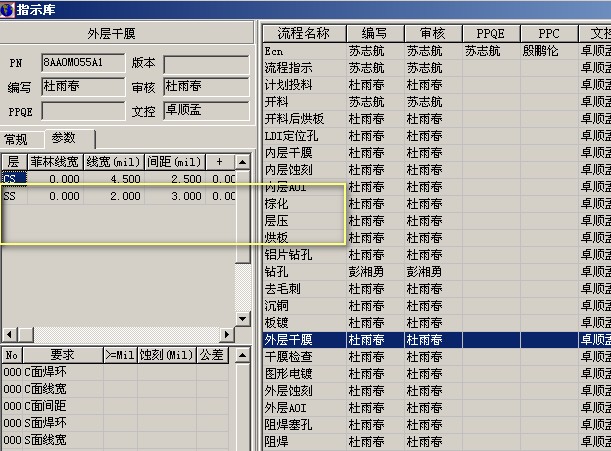Click the 编写 field containing 杜雨春
The width and height of the screenshot is (611, 451).
click(83, 87)
